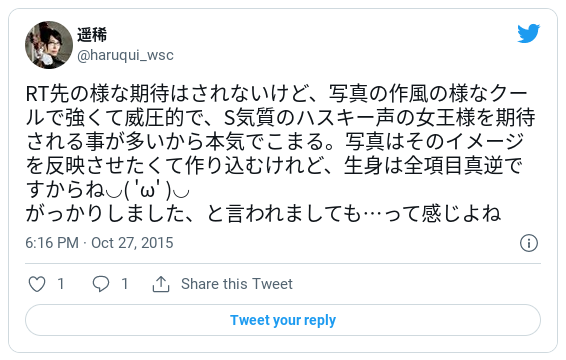
Task: Click the tweet line beginning がっかりしました
Action: 263,214
